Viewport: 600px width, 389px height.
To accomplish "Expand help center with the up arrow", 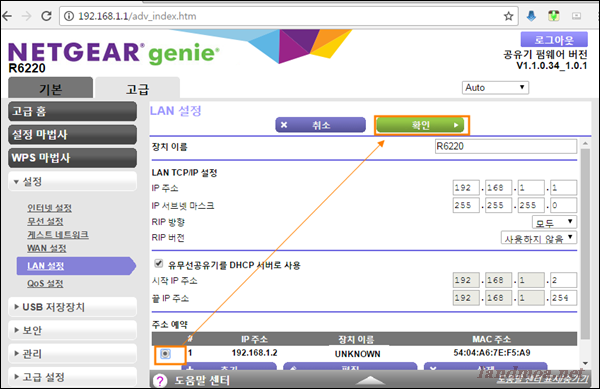I will (370, 380).
